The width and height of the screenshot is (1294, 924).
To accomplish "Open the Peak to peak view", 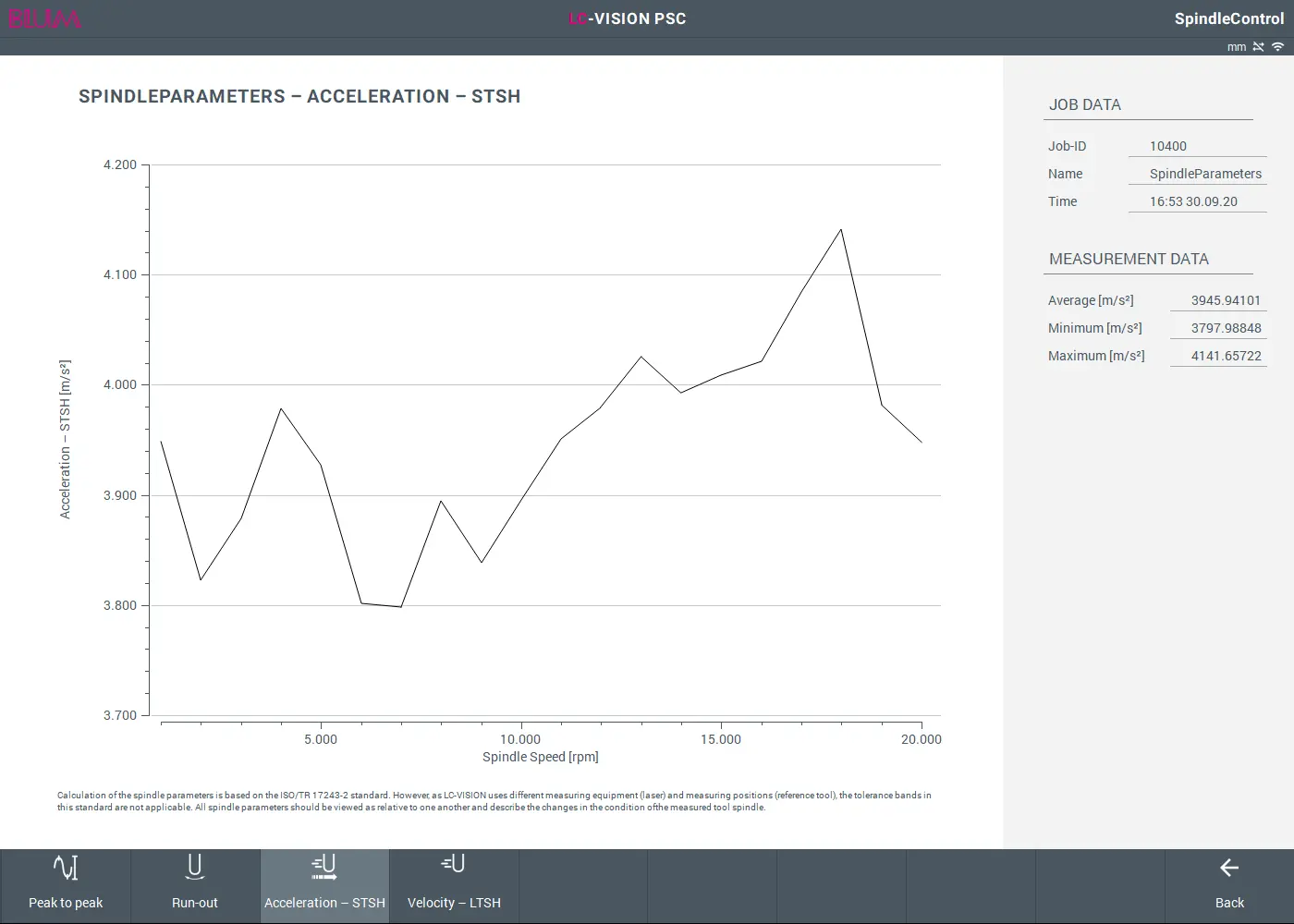I will click(x=66, y=885).
